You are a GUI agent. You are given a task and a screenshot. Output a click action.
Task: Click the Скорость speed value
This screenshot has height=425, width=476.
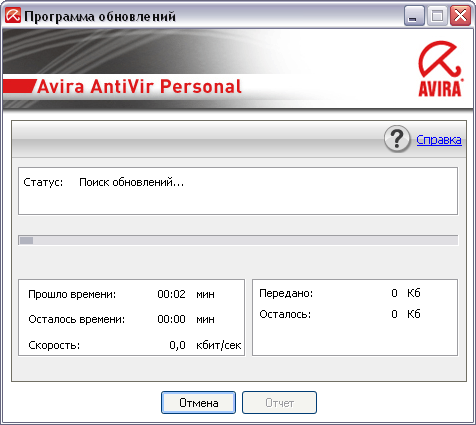[177, 345]
